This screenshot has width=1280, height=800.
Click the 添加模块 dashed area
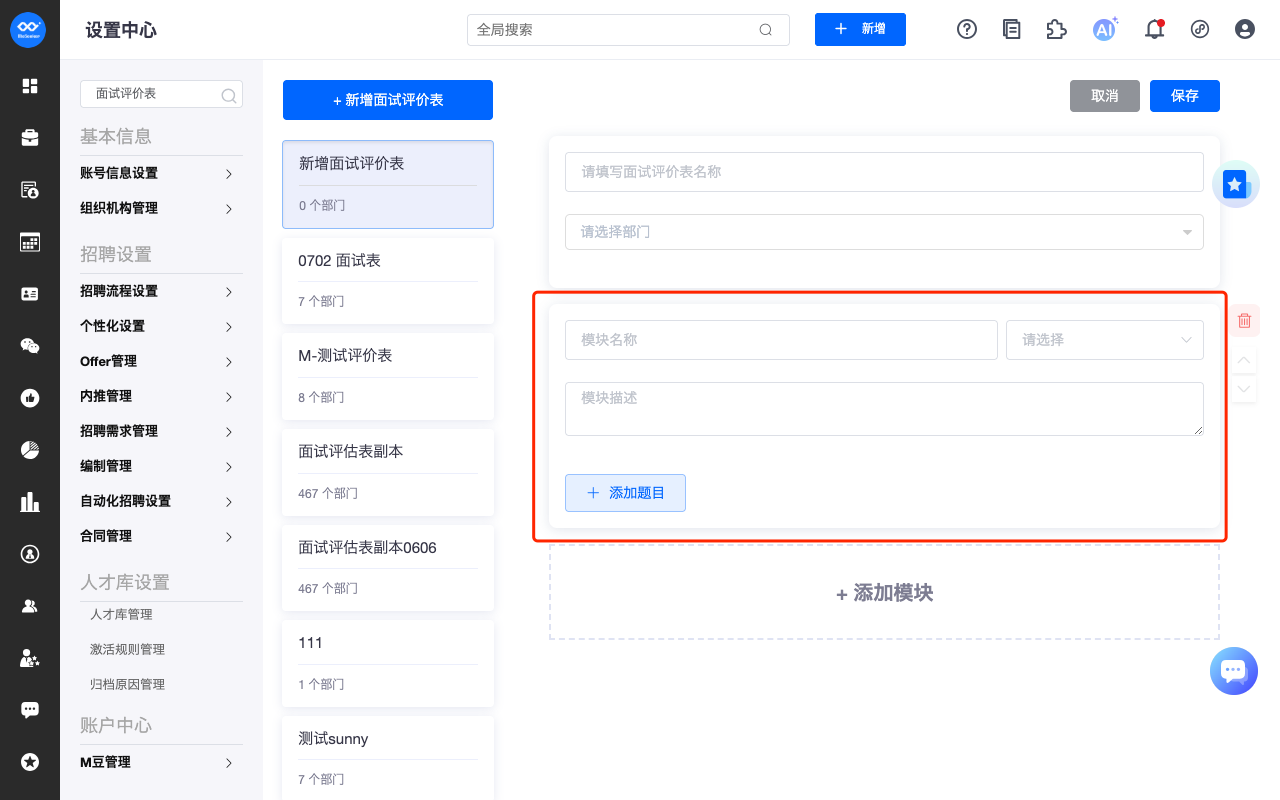pyautogui.click(x=884, y=593)
